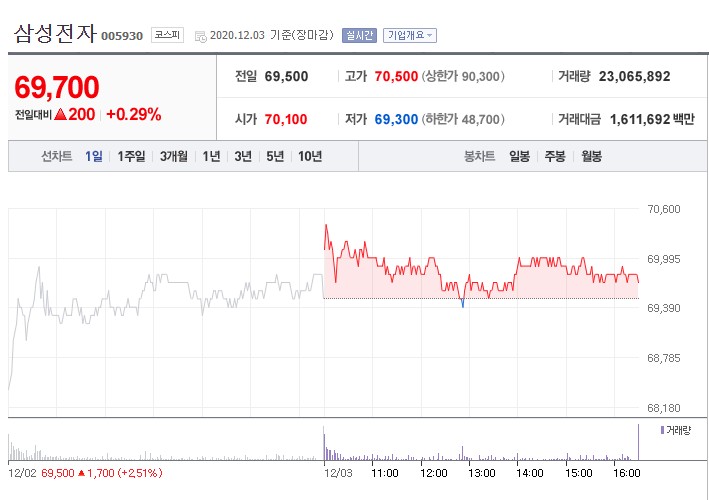Click the arrow on 기업개요 button
Image resolution: width=709 pixels, height=500 pixels.
pos(429,36)
